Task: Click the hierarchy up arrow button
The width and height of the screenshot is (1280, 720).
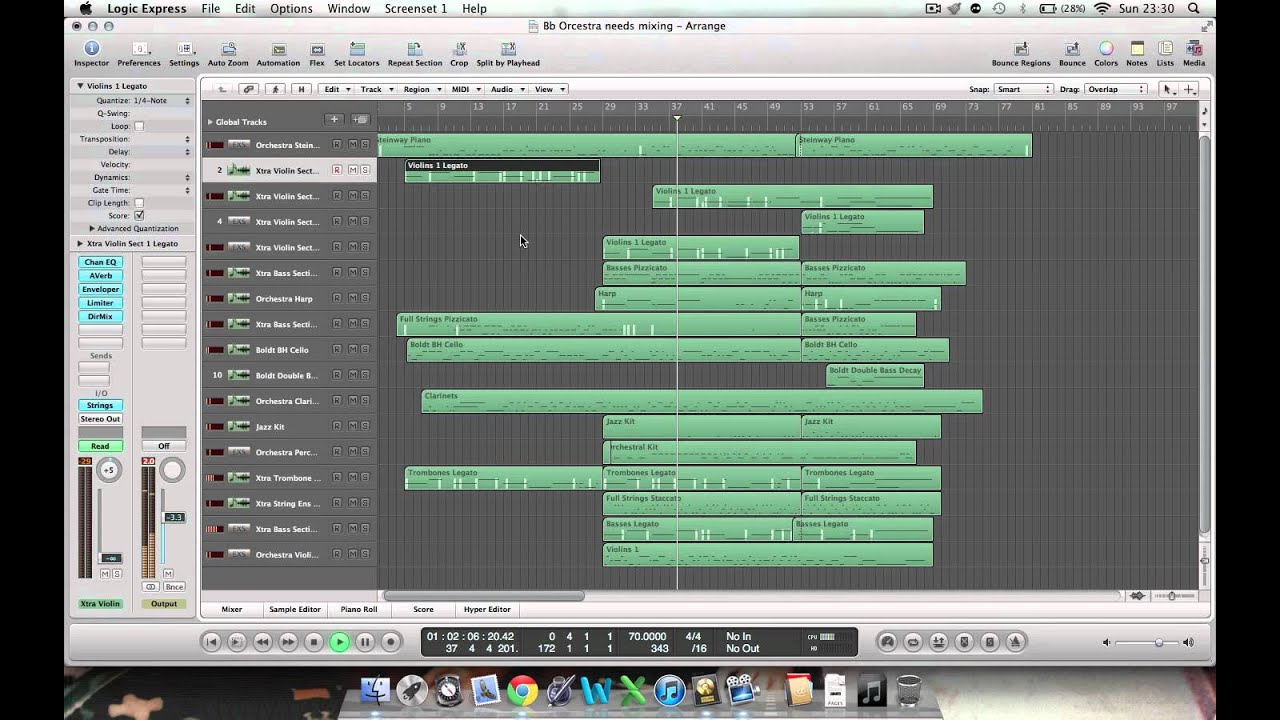Action: coord(222,89)
